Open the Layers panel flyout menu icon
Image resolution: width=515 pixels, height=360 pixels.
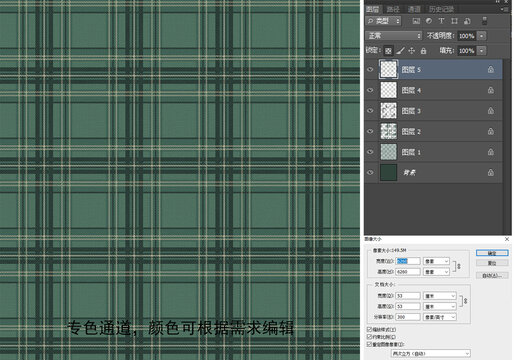pos(505,9)
